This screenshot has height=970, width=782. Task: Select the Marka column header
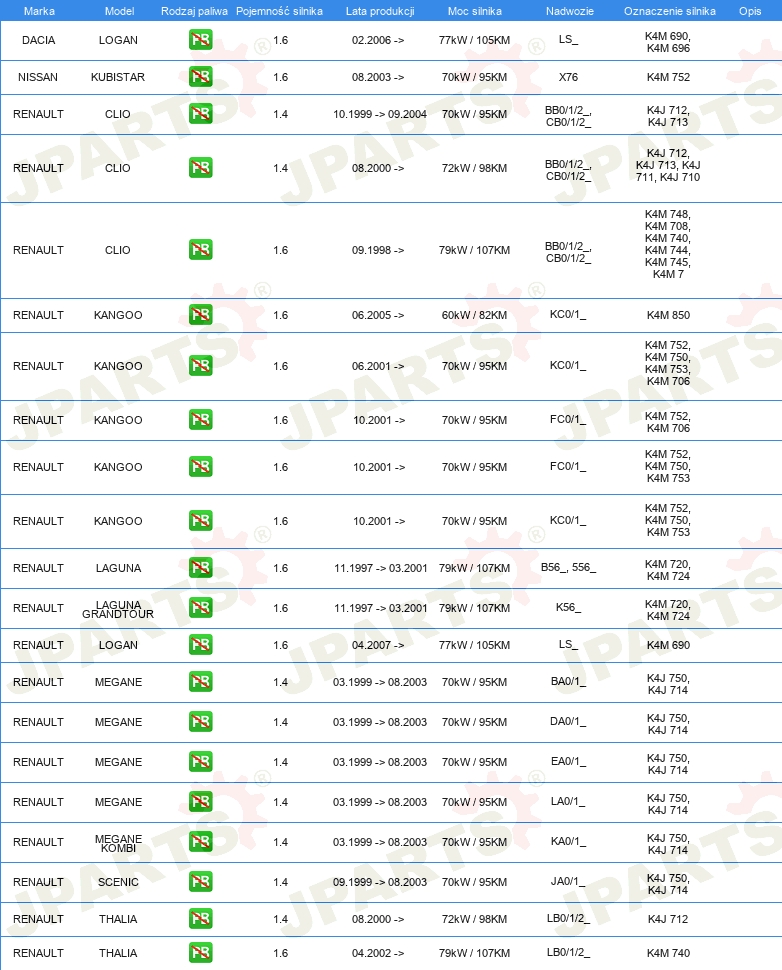39,11
